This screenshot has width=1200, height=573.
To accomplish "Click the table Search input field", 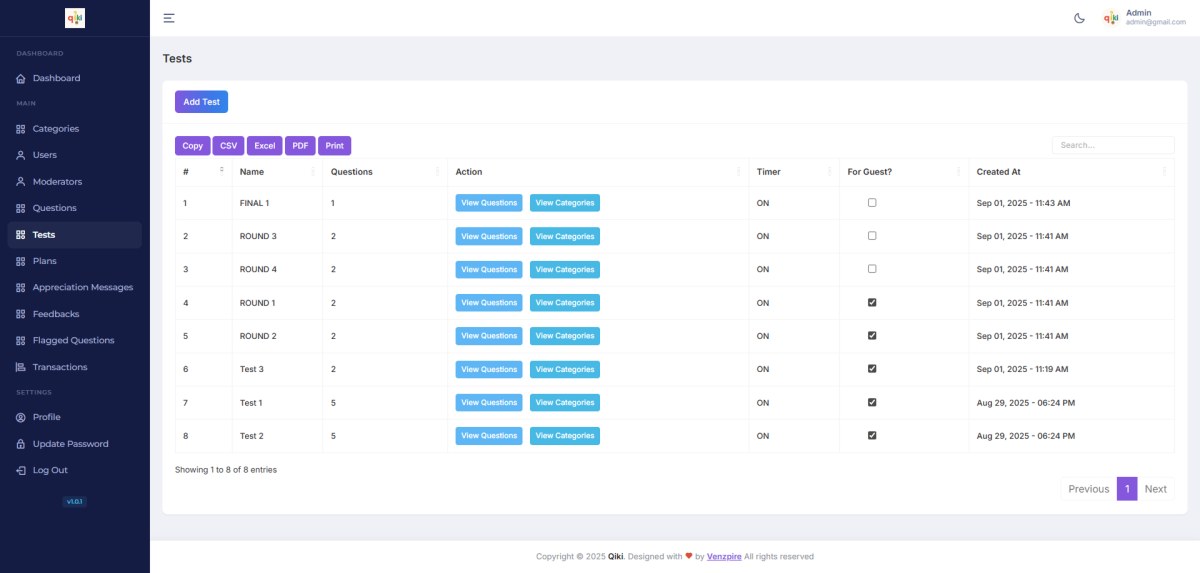I will pyautogui.click(x=1112, y=145).
